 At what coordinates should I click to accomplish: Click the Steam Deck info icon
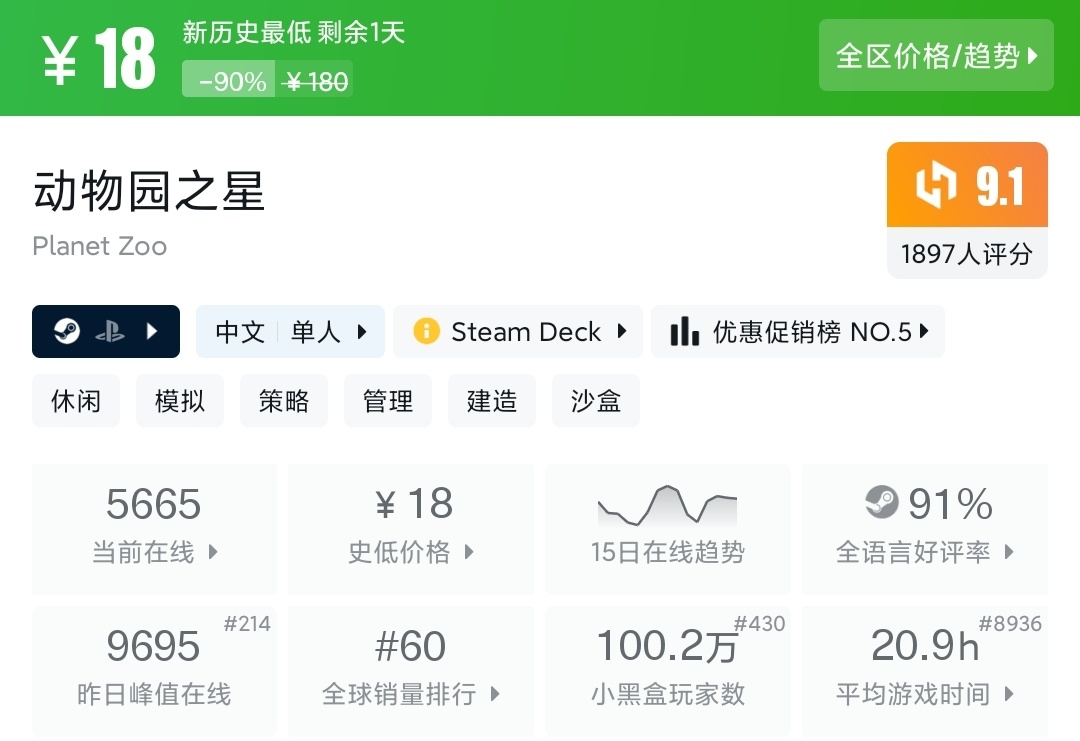[x=426, y=331]
